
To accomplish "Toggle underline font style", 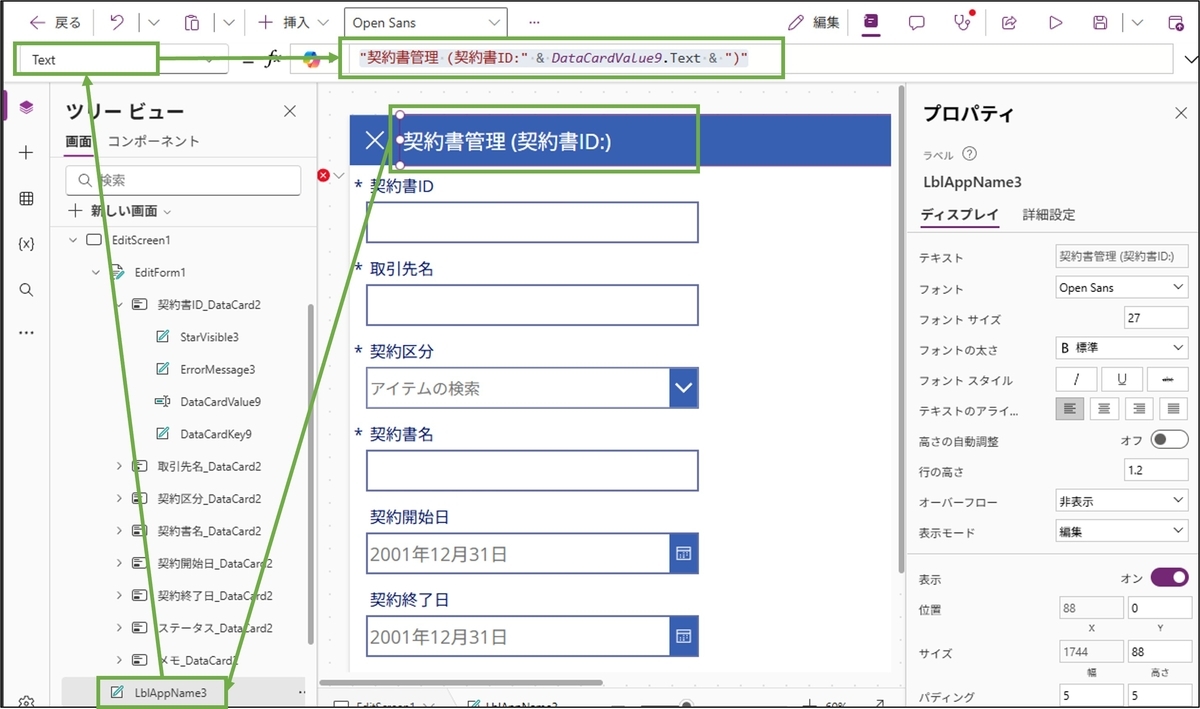I will (x=1122, y=380).
